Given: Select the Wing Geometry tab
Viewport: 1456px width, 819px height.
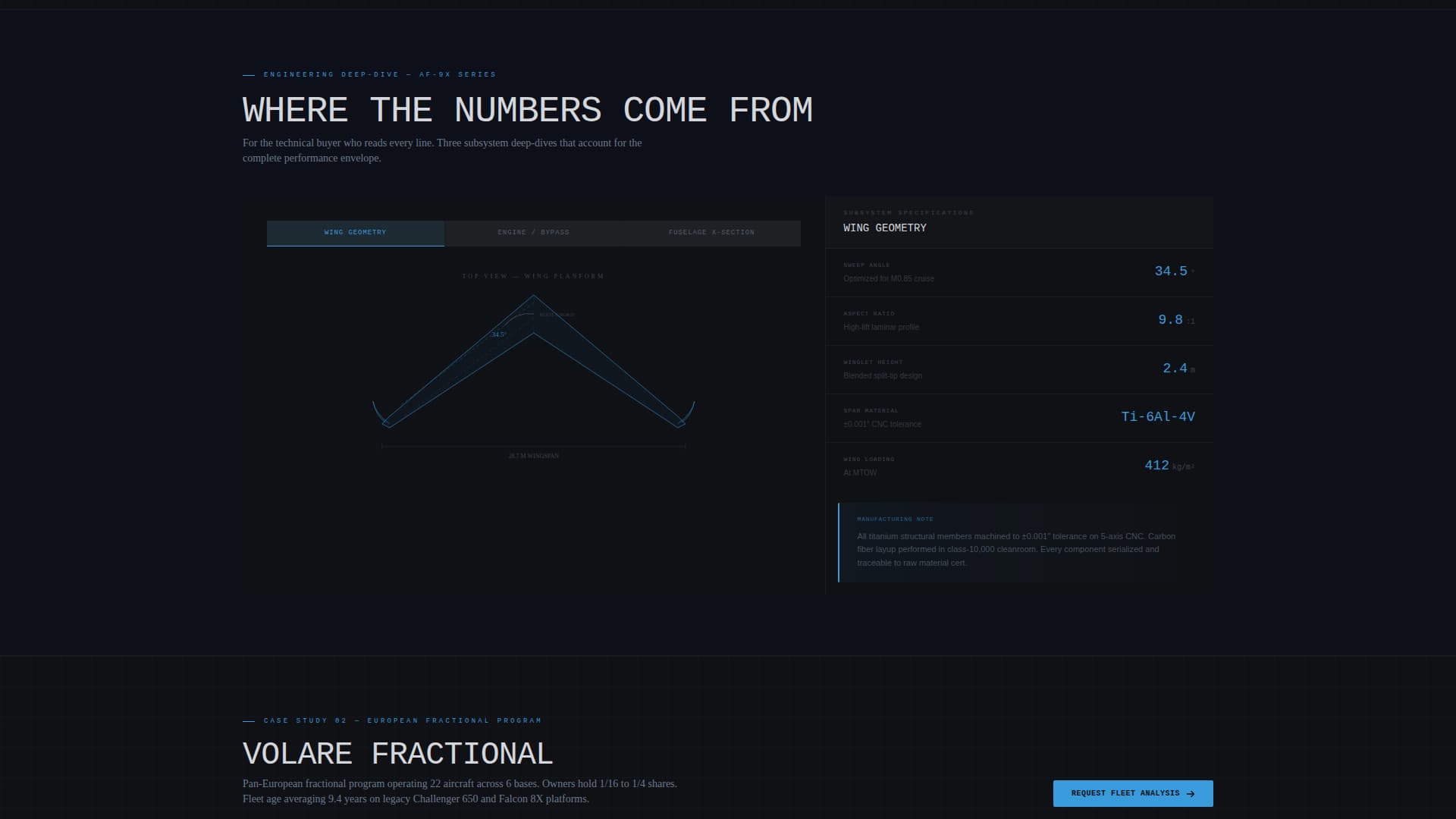Looking at the screenshot, I should pyautogui.click(x=355, y=233).
